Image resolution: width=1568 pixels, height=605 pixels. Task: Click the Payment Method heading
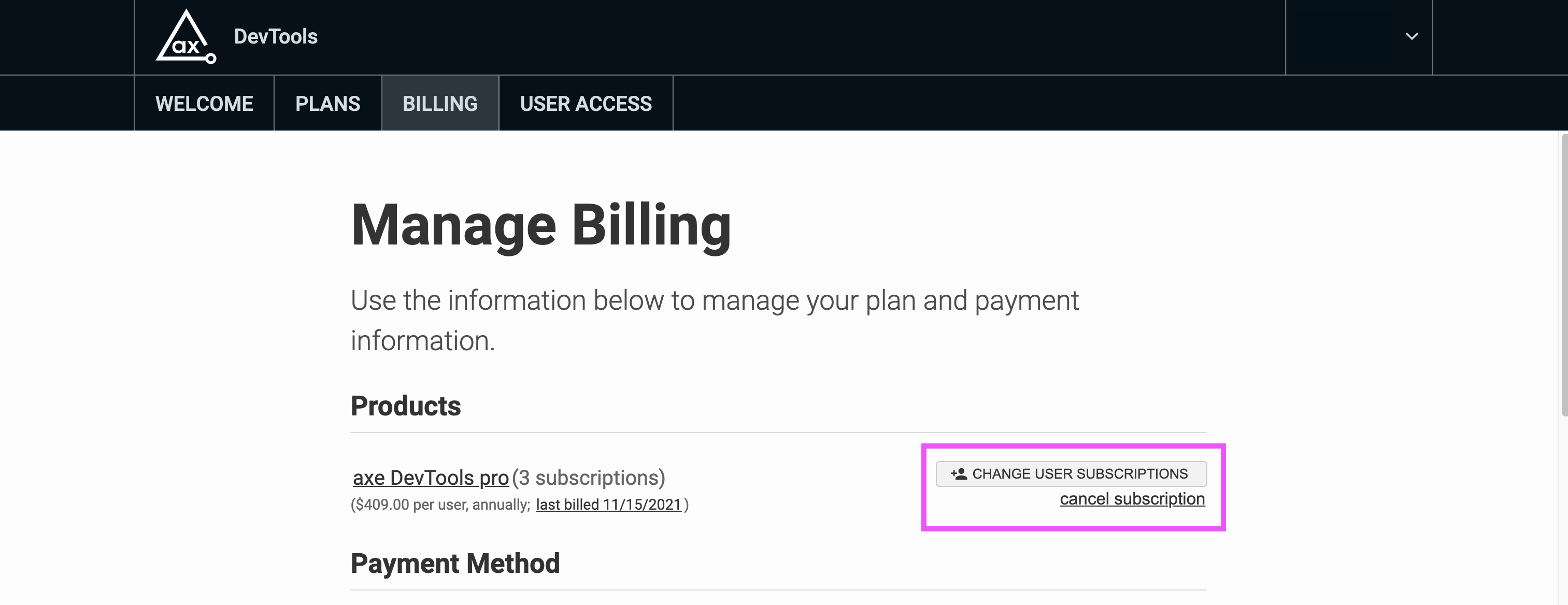[x=454, y=563]
